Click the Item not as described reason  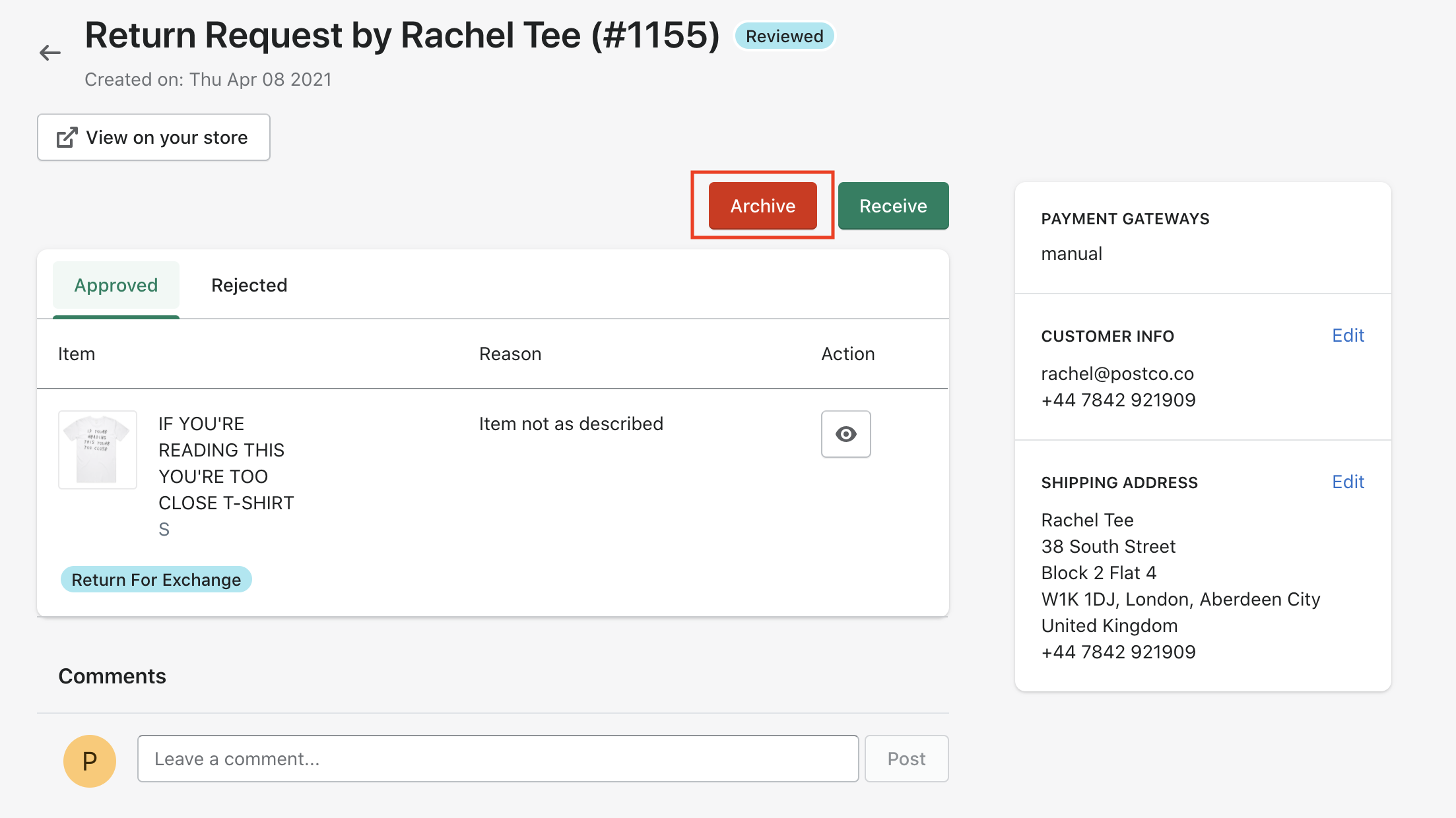[x=571, y=424]
